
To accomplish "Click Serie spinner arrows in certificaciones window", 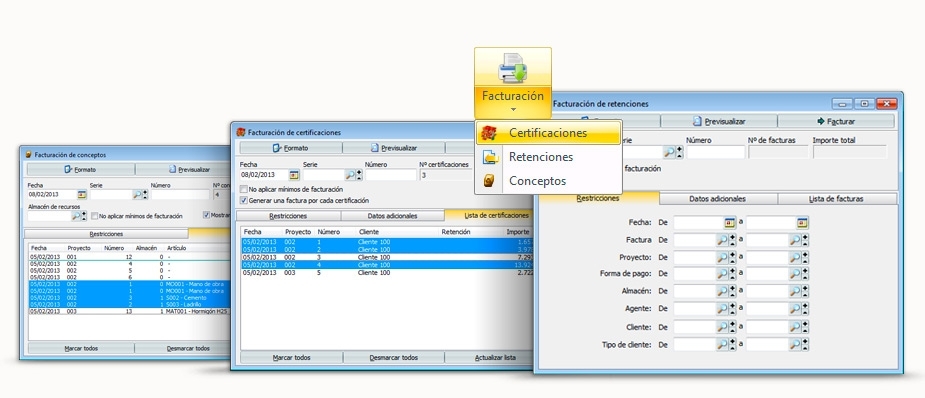I will 359,175.
